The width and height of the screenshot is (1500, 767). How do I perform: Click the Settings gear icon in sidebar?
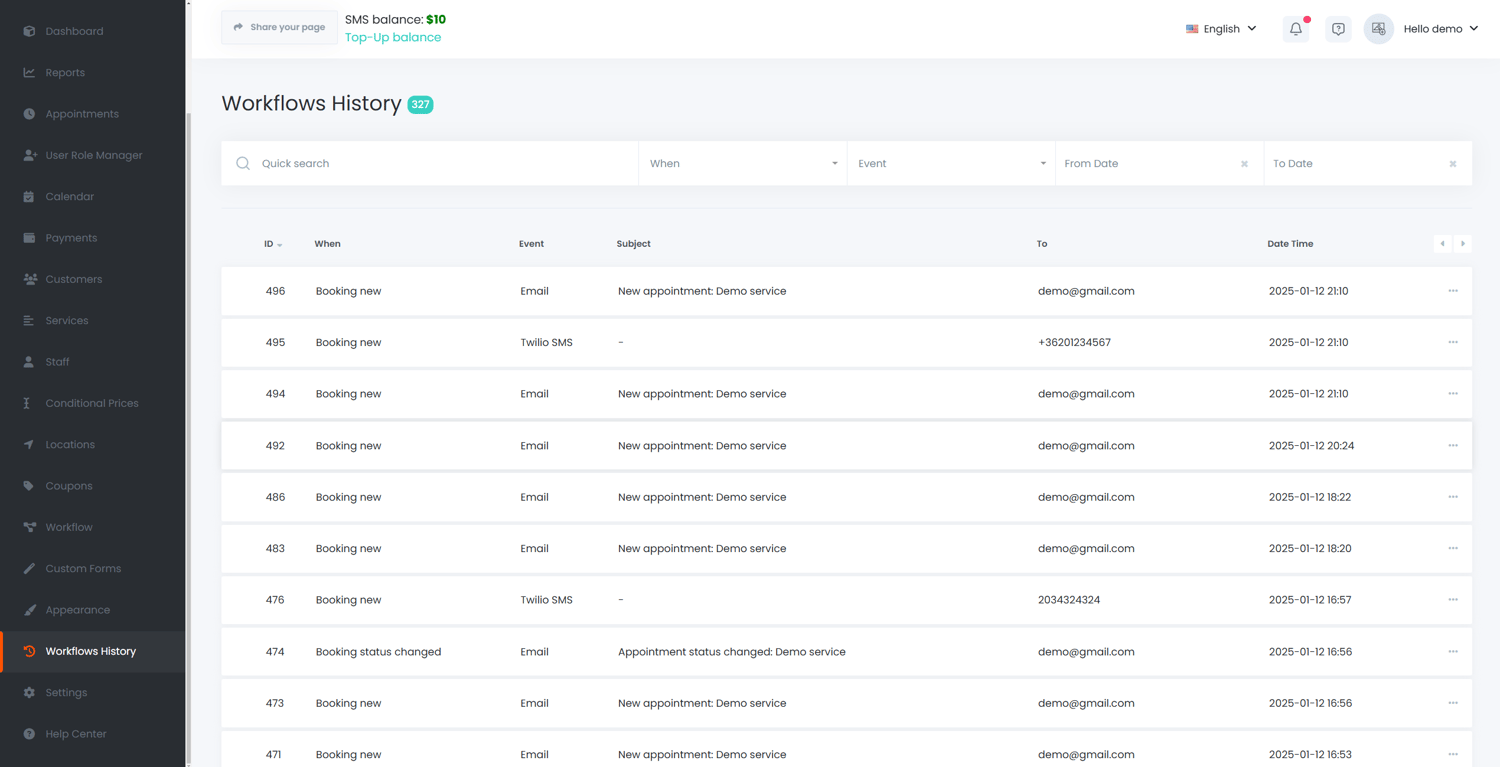pos(29,692)
